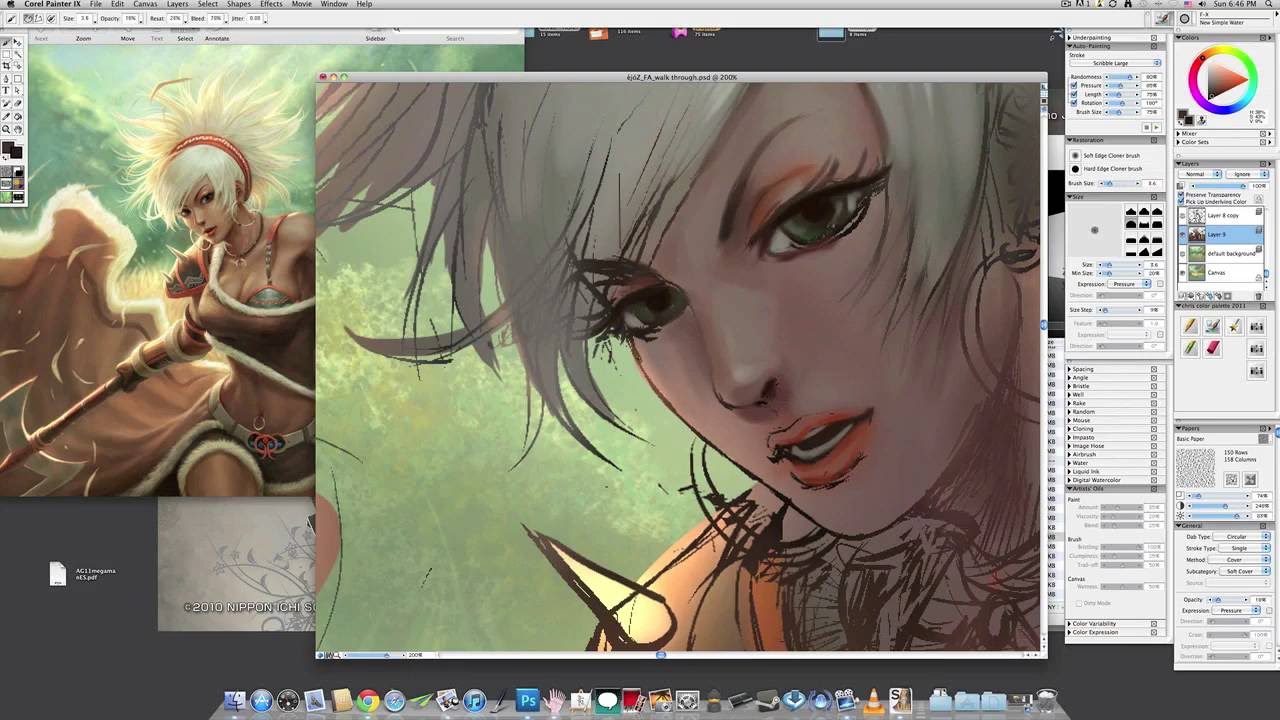This screenshot has height=720, width=1280.
Task: Select the eraser variant in custom palette
Action: (x=1212, y=346)
